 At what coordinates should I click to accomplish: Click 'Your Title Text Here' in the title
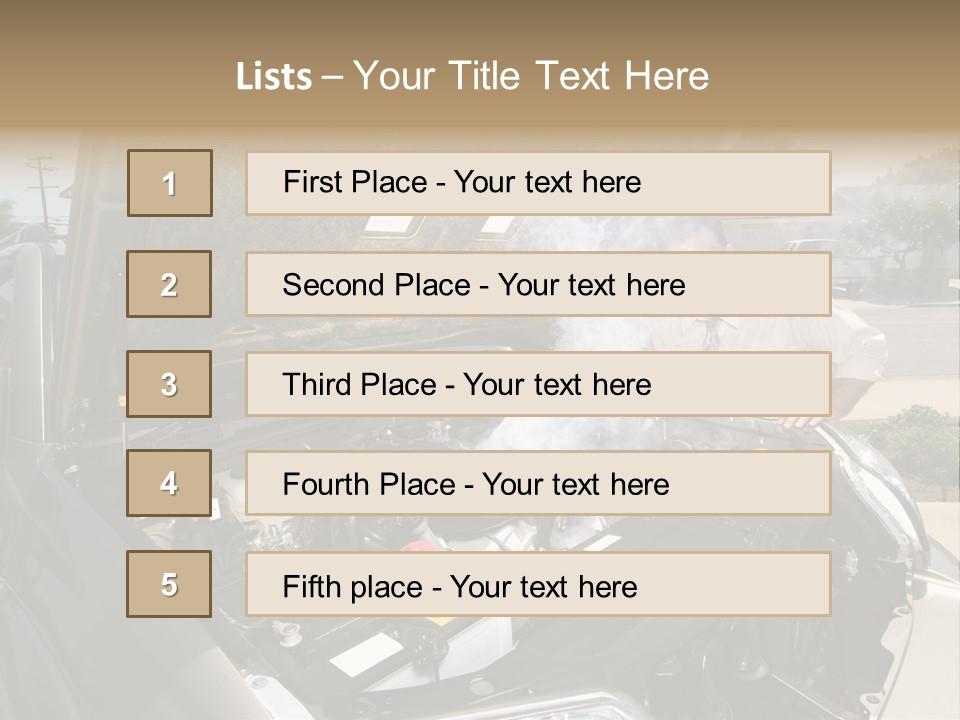tap(530, 77)
